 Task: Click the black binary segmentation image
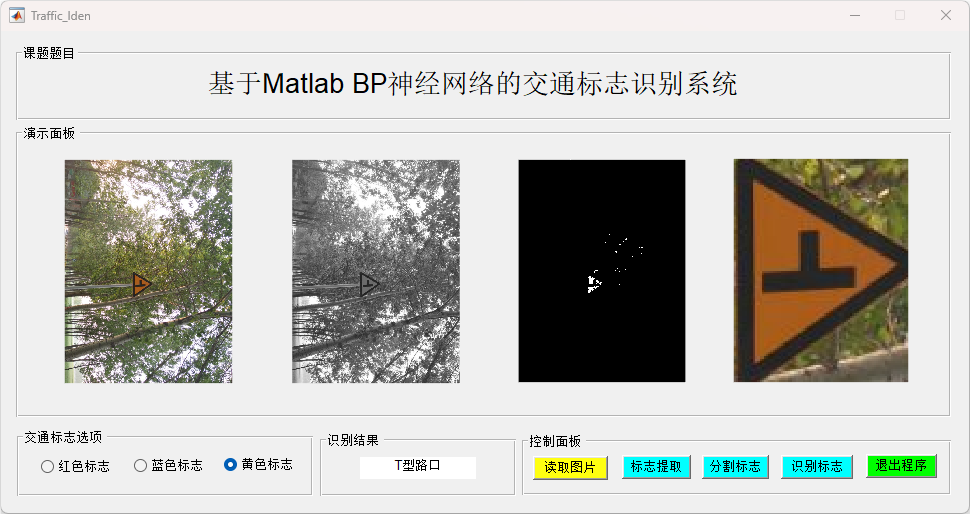601,271
